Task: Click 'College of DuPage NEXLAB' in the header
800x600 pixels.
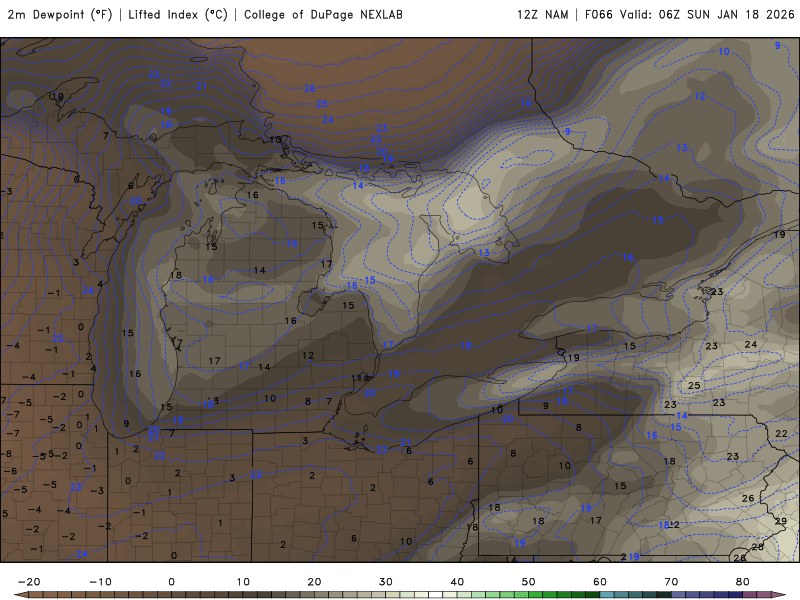Action: 323,15
